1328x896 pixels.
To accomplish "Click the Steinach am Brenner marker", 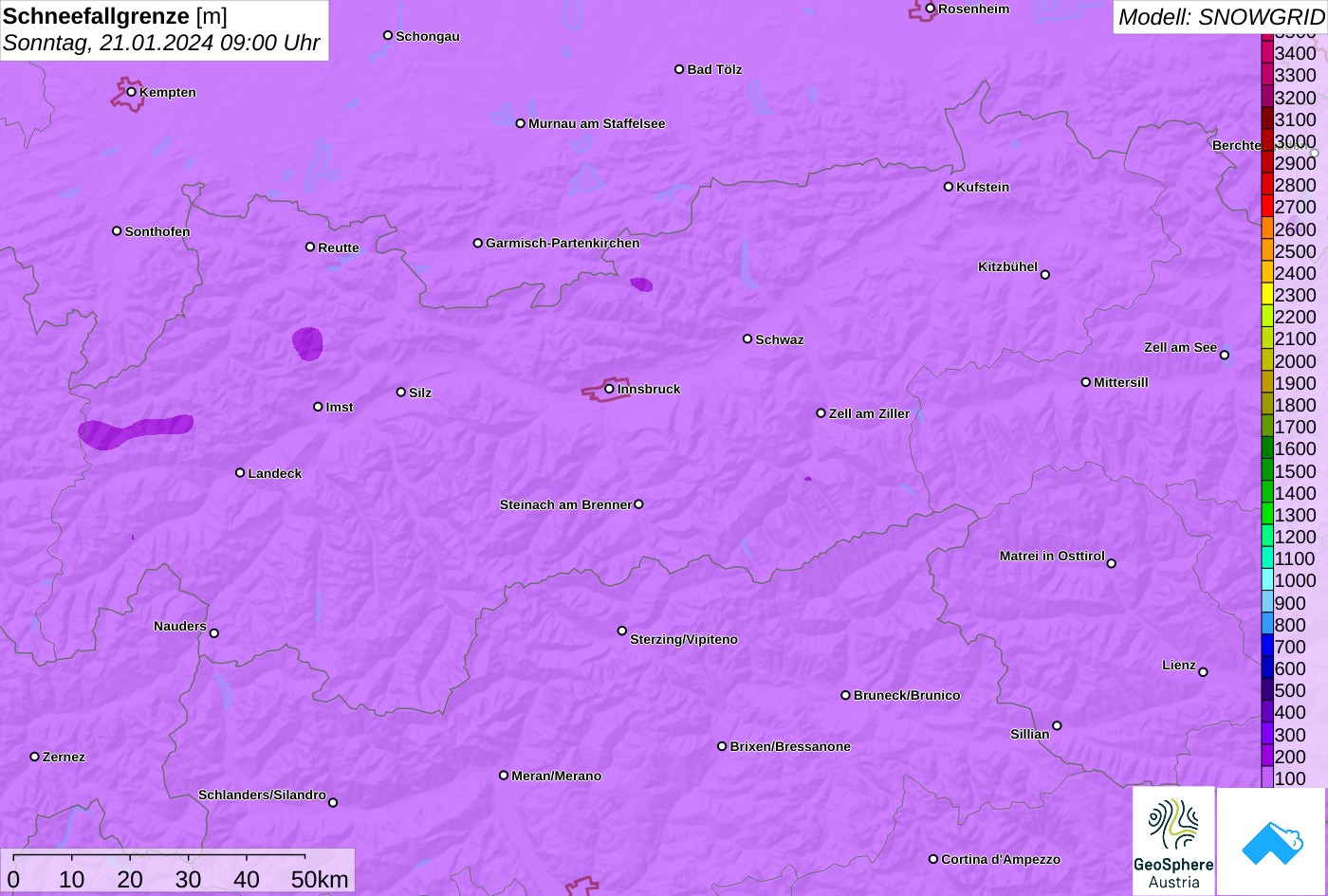I will click(x=638, y=504).
